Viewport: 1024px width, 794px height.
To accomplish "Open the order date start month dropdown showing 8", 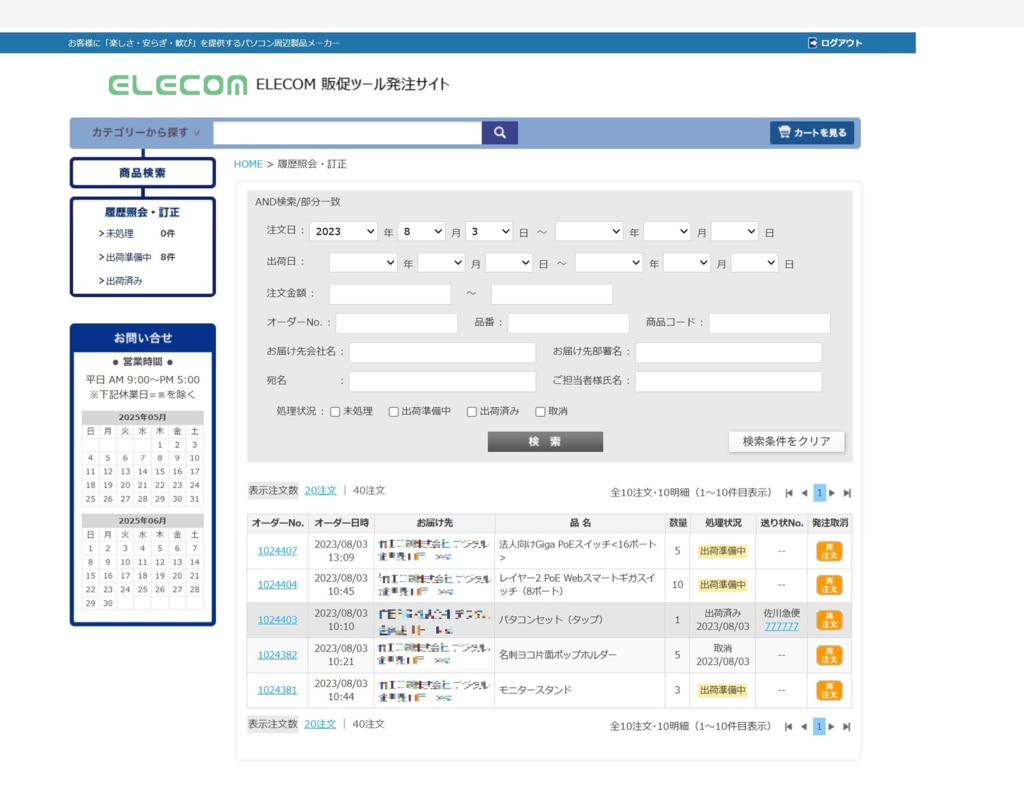I will (x=421, y=232).
